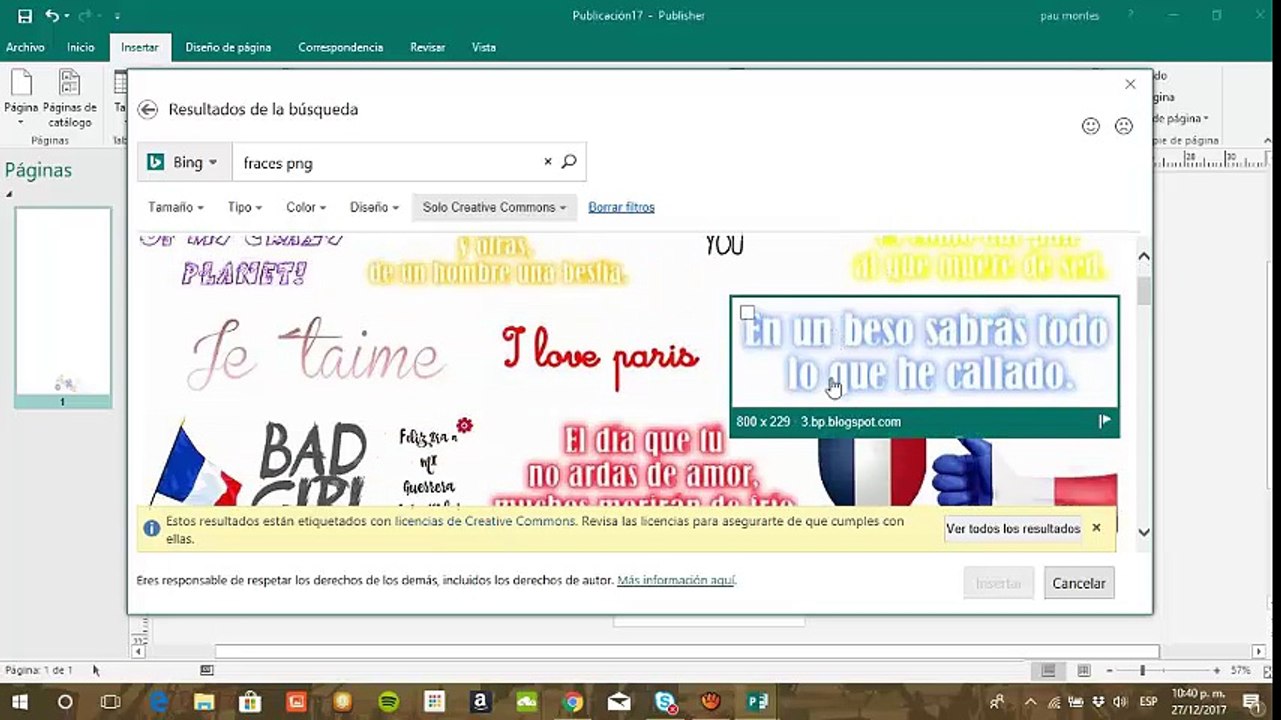Click the Save icon in the quick access toolbar

25,16
